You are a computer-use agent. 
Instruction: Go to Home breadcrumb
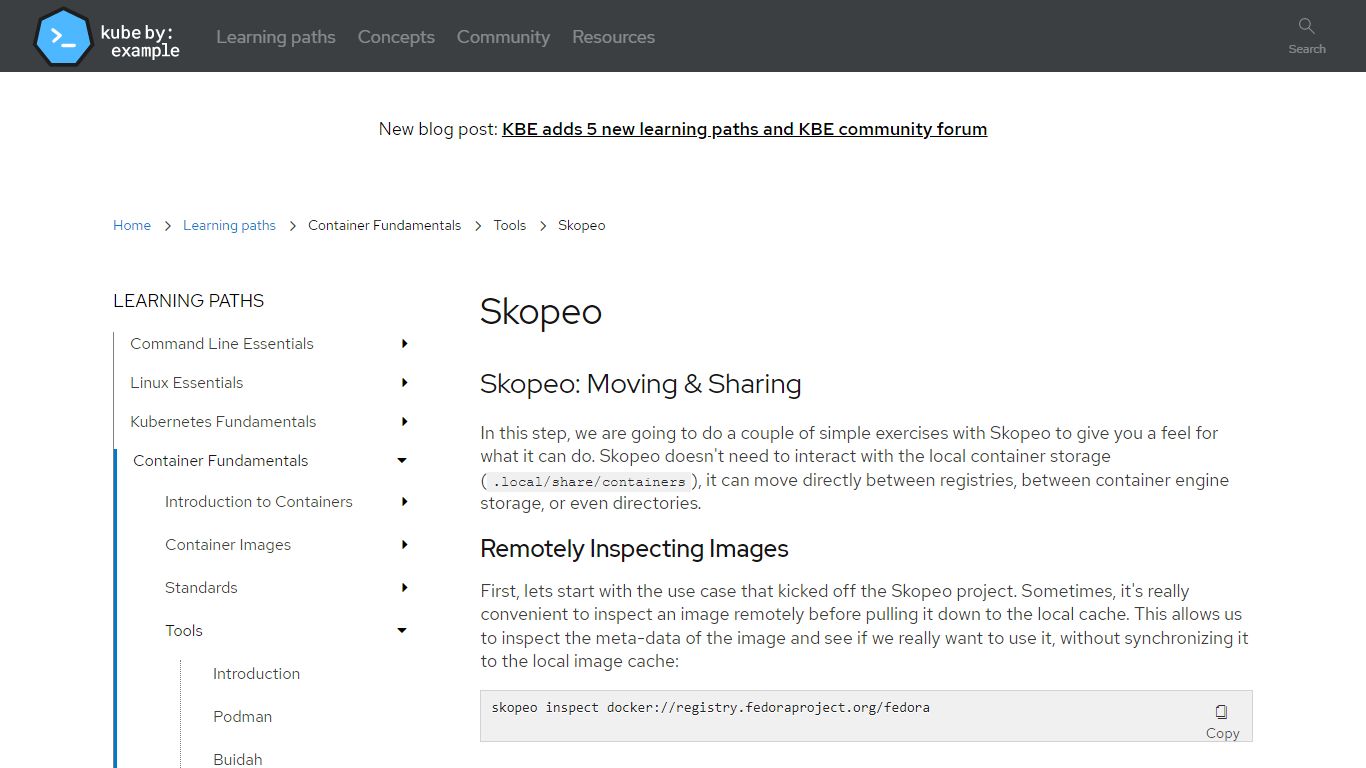coord(132,225)
